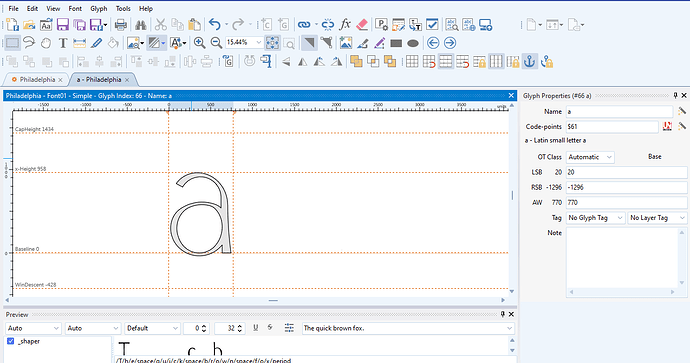Click the binoculars Find icon
Screen dimensions: 690x363
tap(141, 25)
